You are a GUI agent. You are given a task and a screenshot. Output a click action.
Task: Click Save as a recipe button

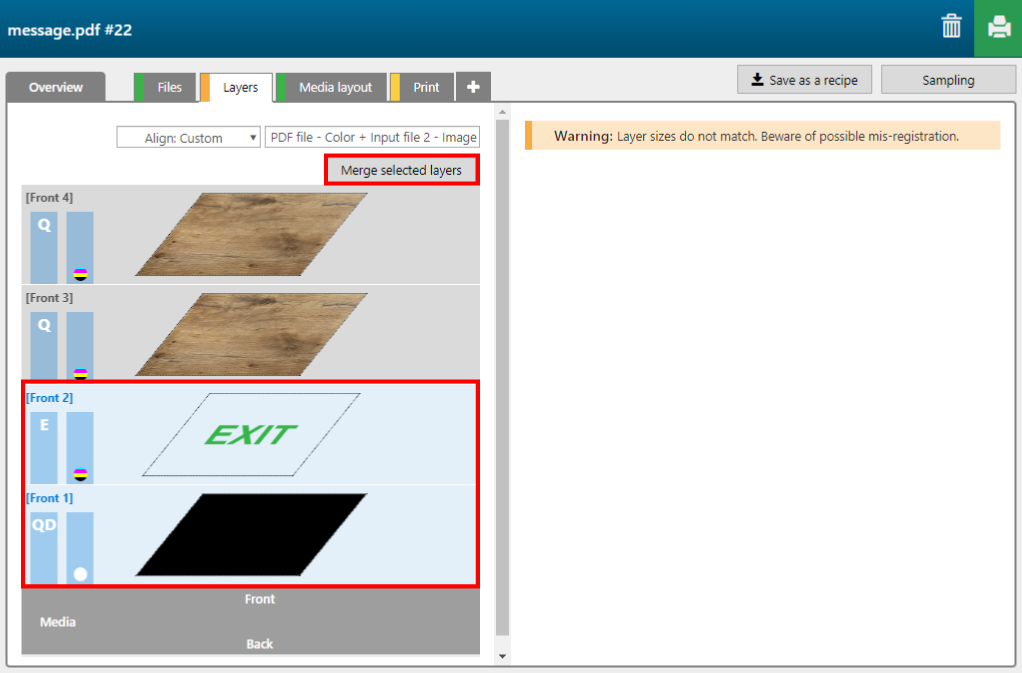pyautogui.click(x=804, y=80)
